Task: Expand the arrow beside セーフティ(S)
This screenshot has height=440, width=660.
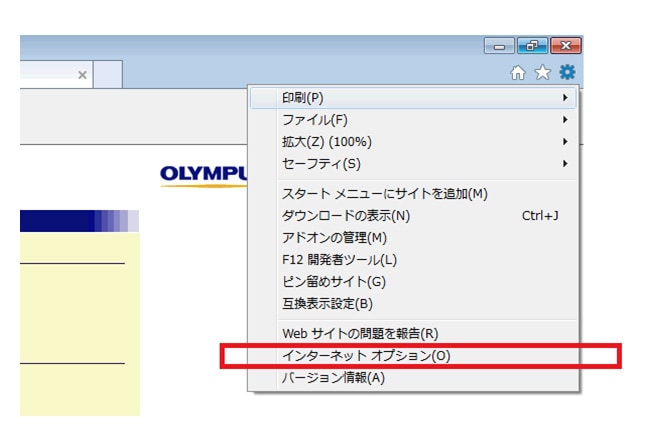Action: (565, 164)
